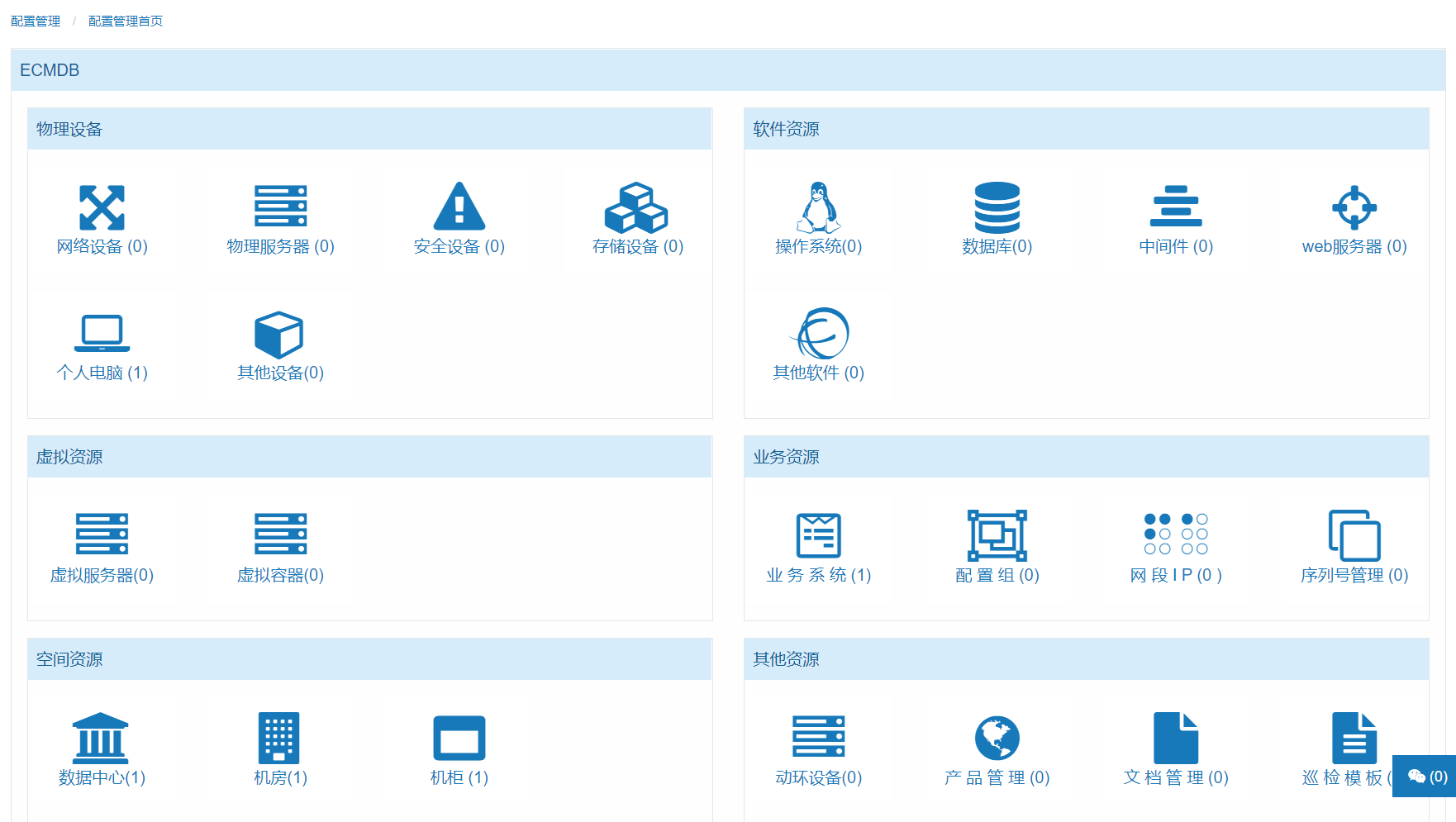
Task: Click the web server crosshair icon
Action: (x=1354, y=207)
